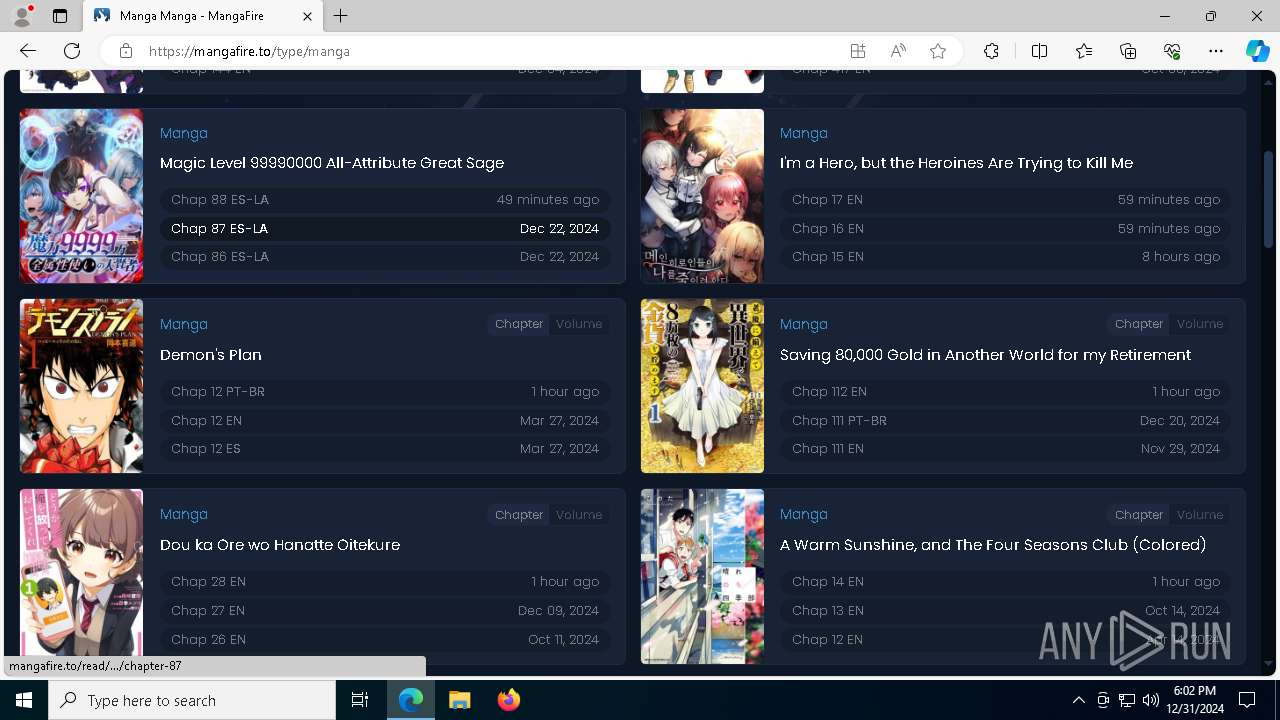Open File Explorer from taskbar
The image size is (1280, 720).
tap(460, 700)
